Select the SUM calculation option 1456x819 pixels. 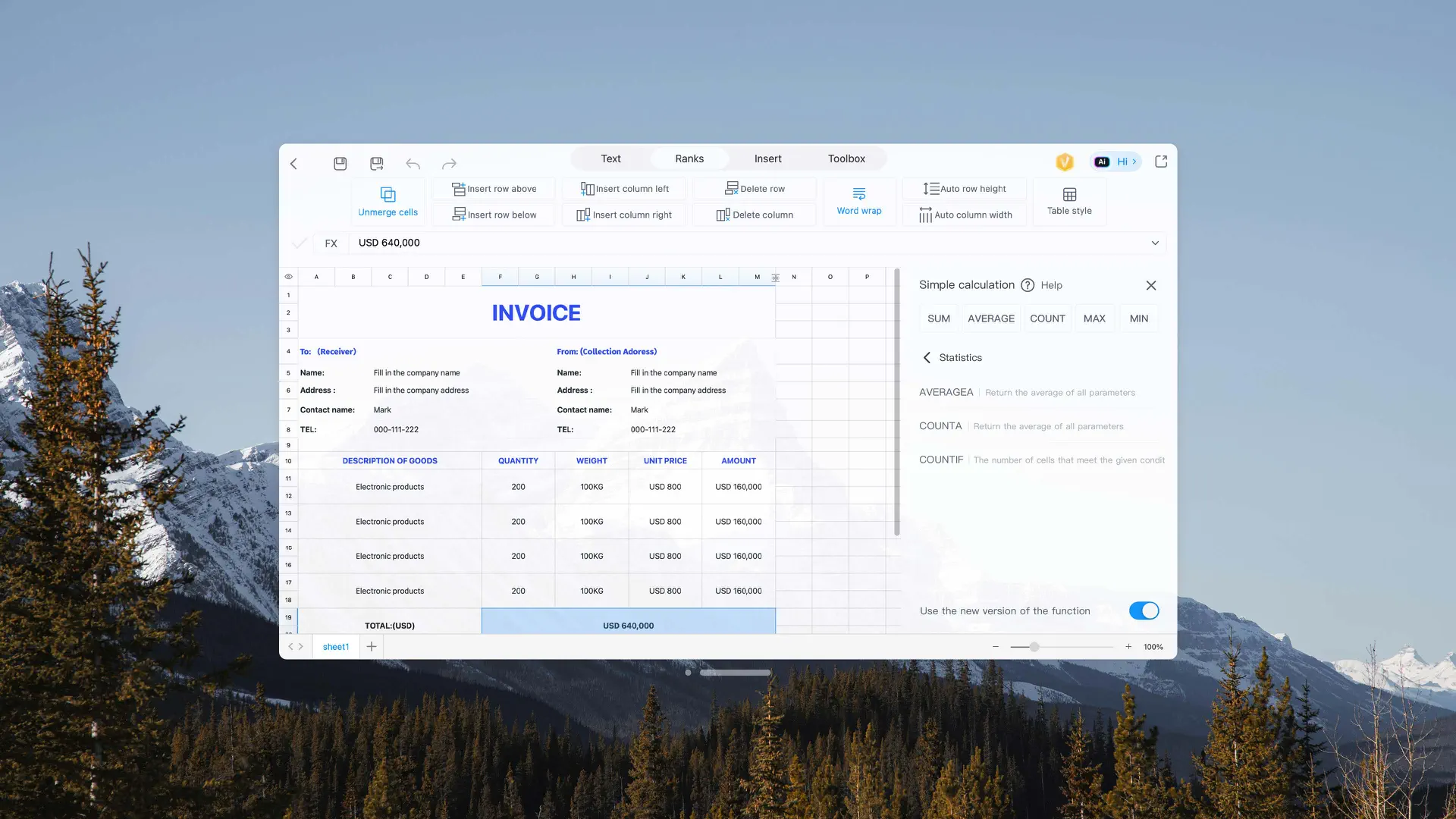pos(938,318)
